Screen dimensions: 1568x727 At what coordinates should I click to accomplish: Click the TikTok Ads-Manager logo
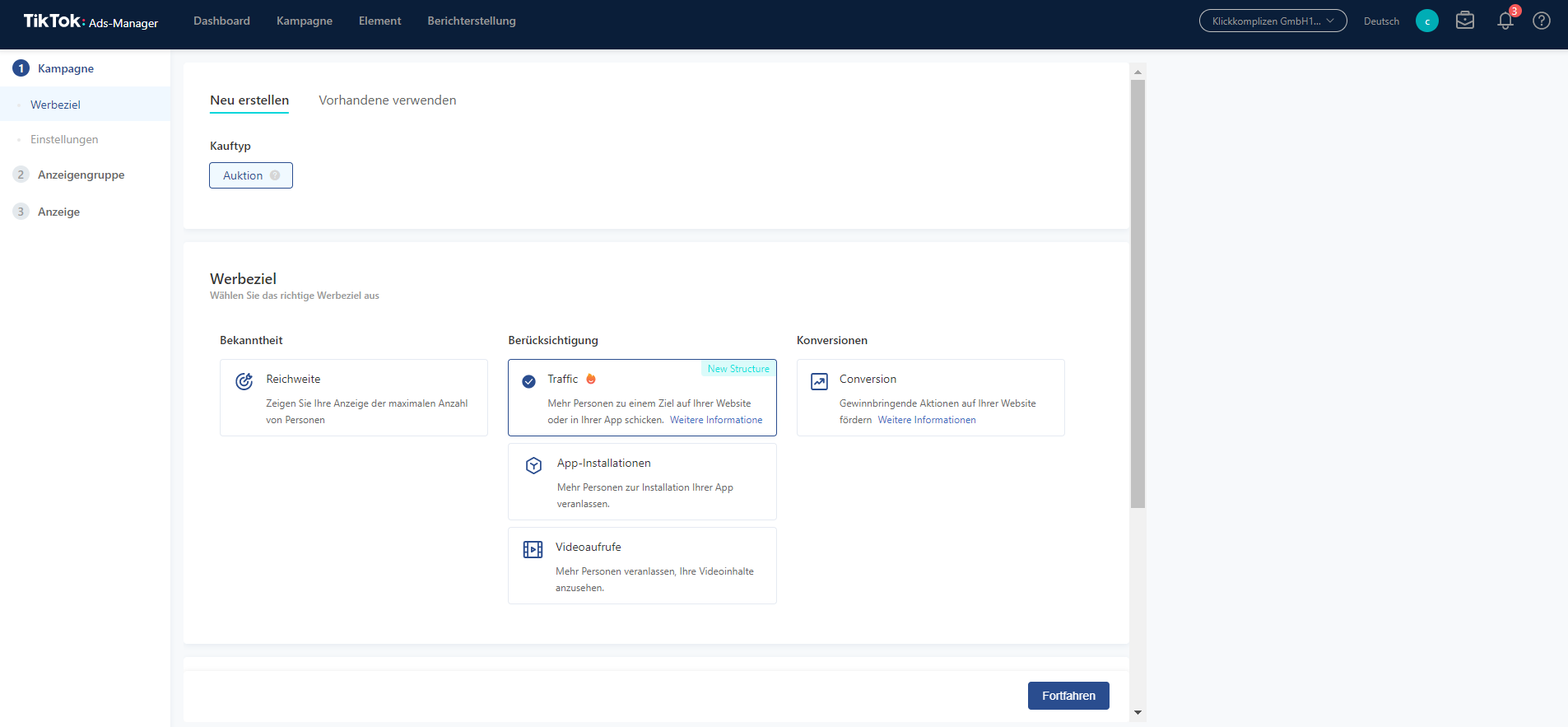point(91,21)
